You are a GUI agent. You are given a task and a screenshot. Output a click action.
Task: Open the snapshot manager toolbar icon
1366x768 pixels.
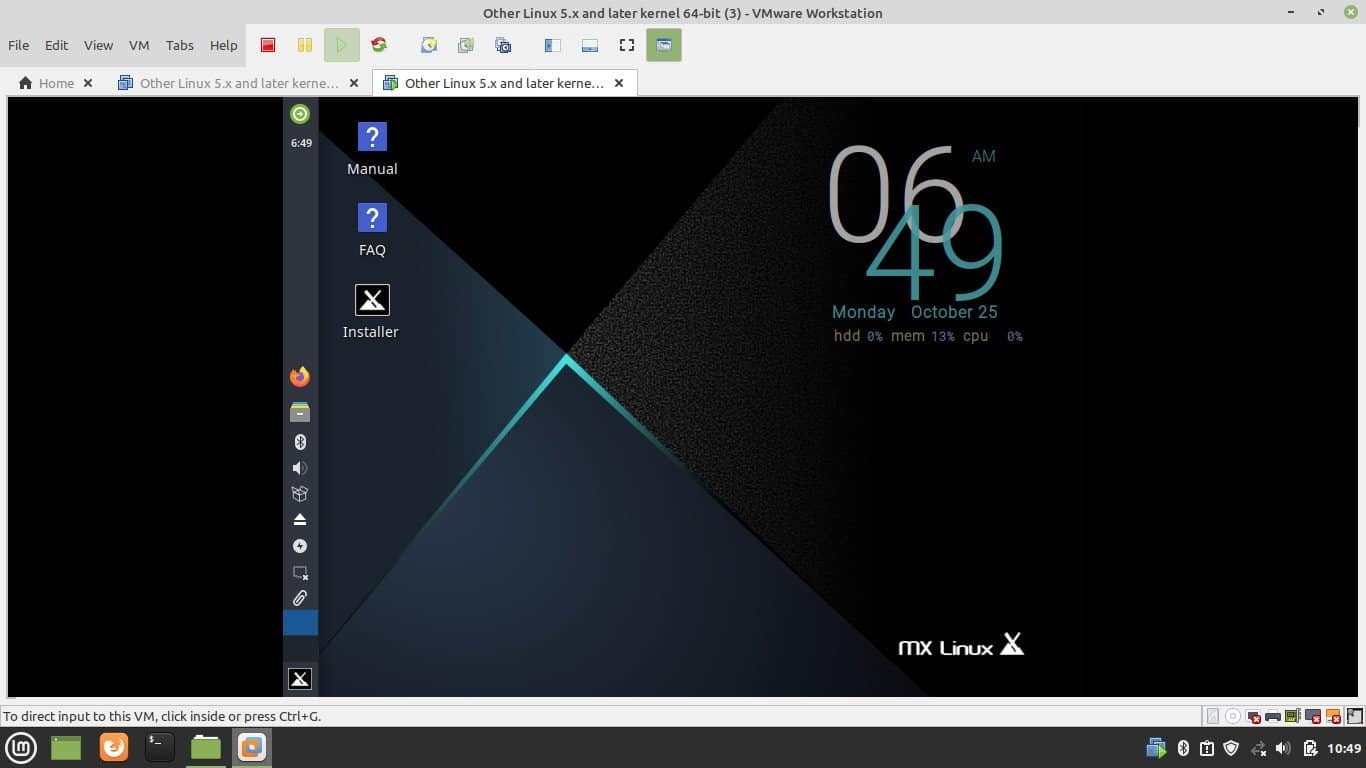(503, 45)
